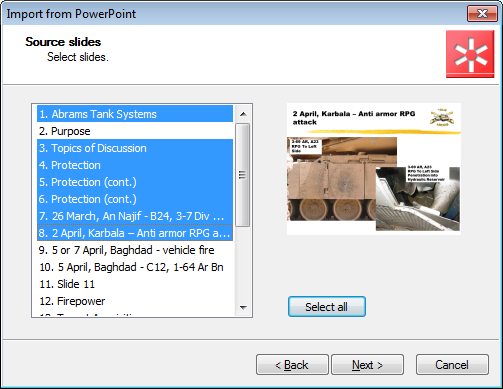The image size is (503, 389).
Task: Choose slide 9 Baghdad vehicle fire
Action: tap(135, 250)
